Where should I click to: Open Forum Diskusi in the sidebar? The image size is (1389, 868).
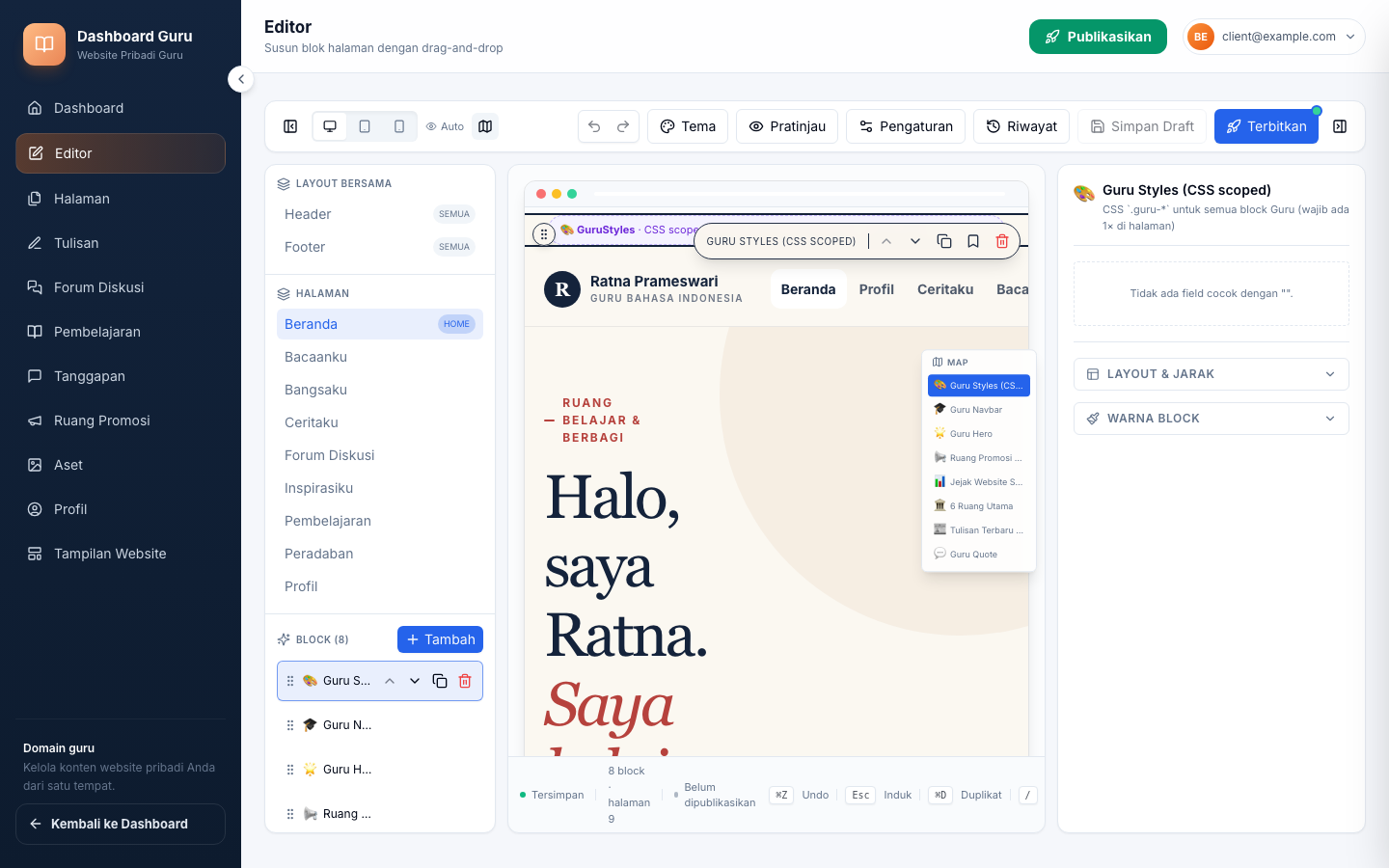pos(121,287)
